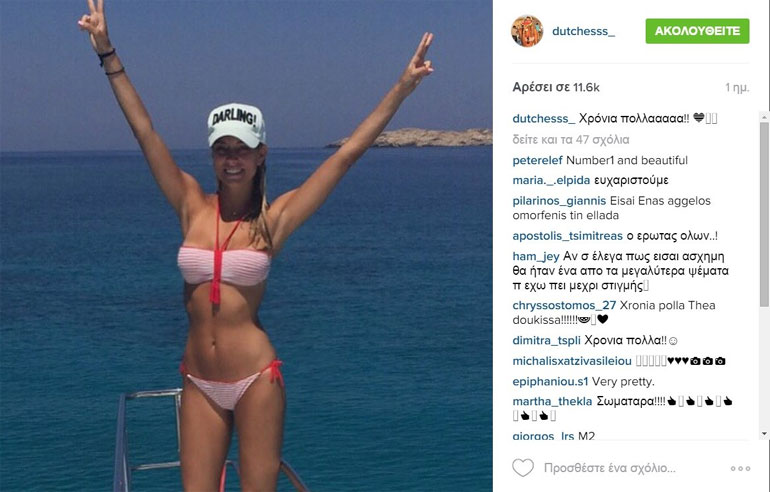Click the comments scrollbar up arrow
This screenshot has height=492, width=770.
pyautogui.click(x=764, y=117)
